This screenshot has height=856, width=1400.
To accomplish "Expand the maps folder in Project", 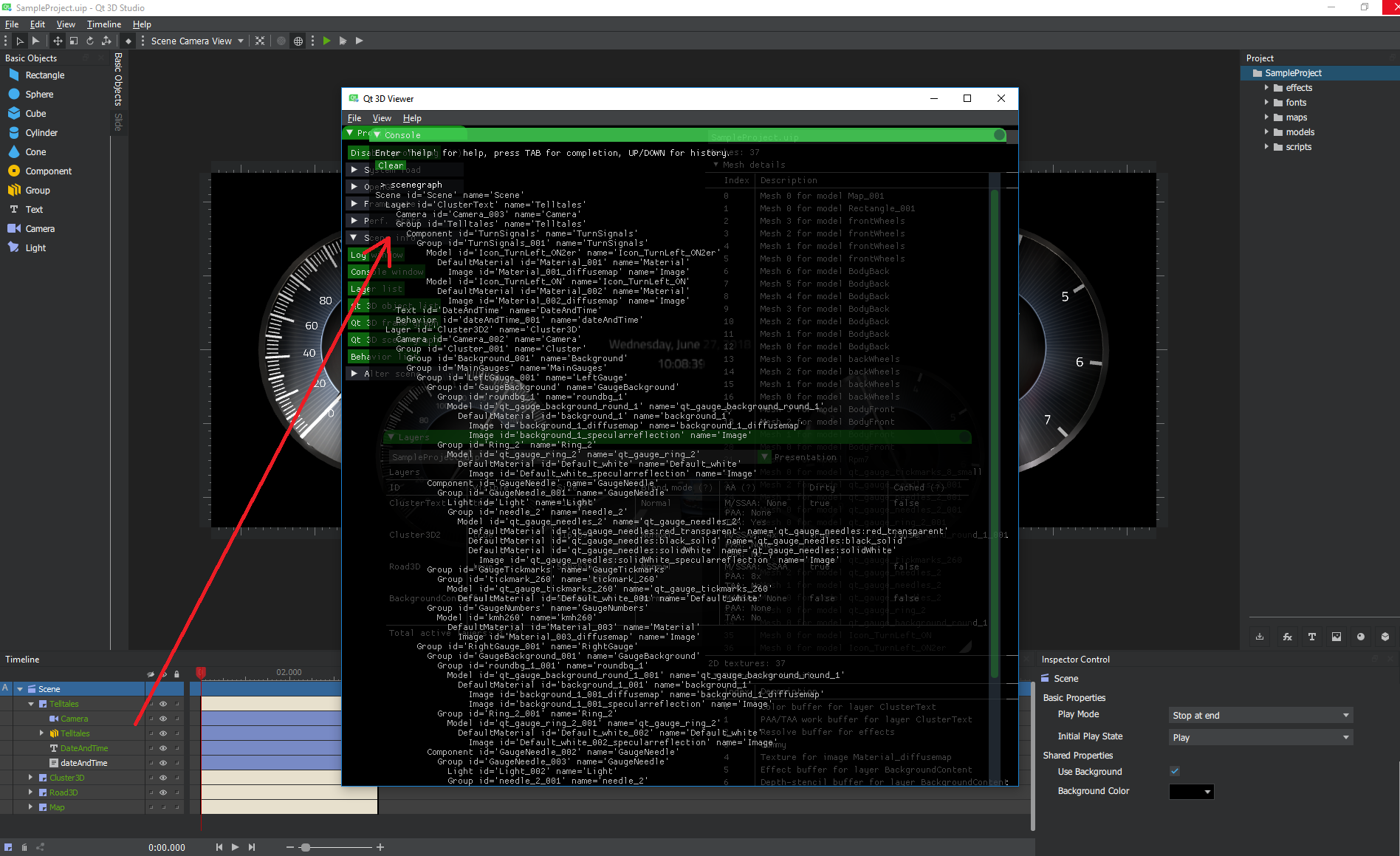I will (x=1266, y=117).
